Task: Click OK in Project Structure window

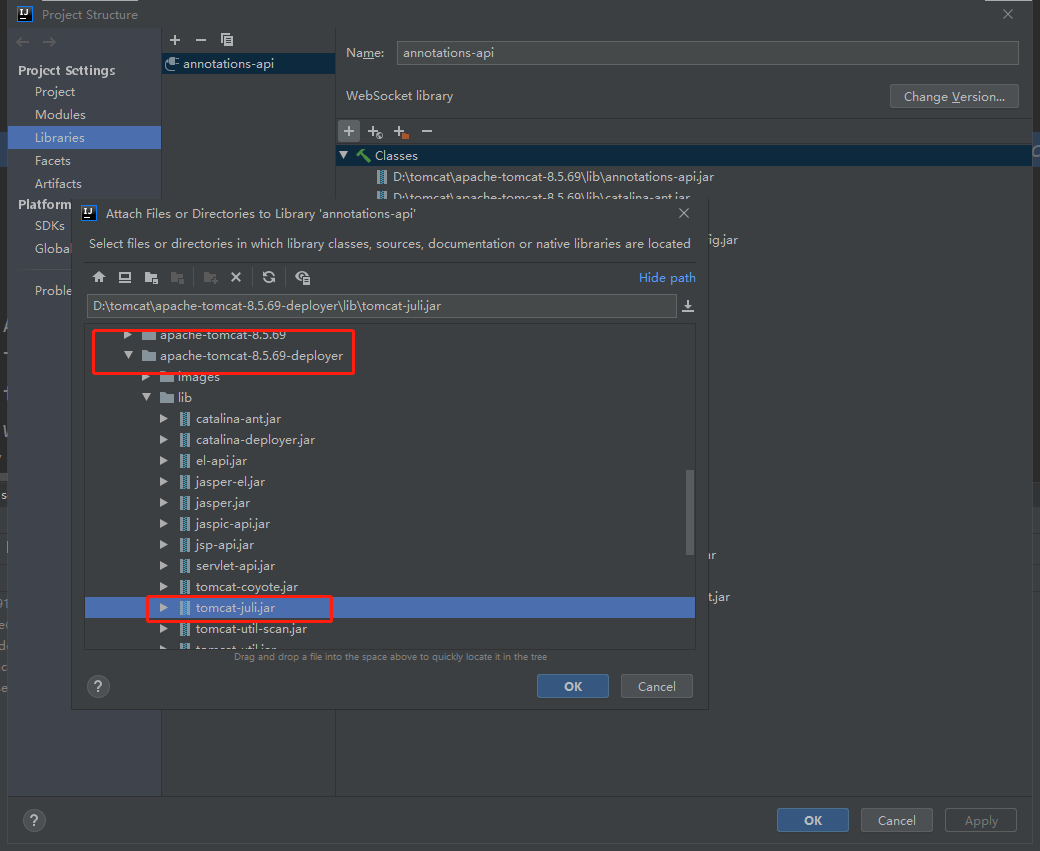Action: (812, 820)
